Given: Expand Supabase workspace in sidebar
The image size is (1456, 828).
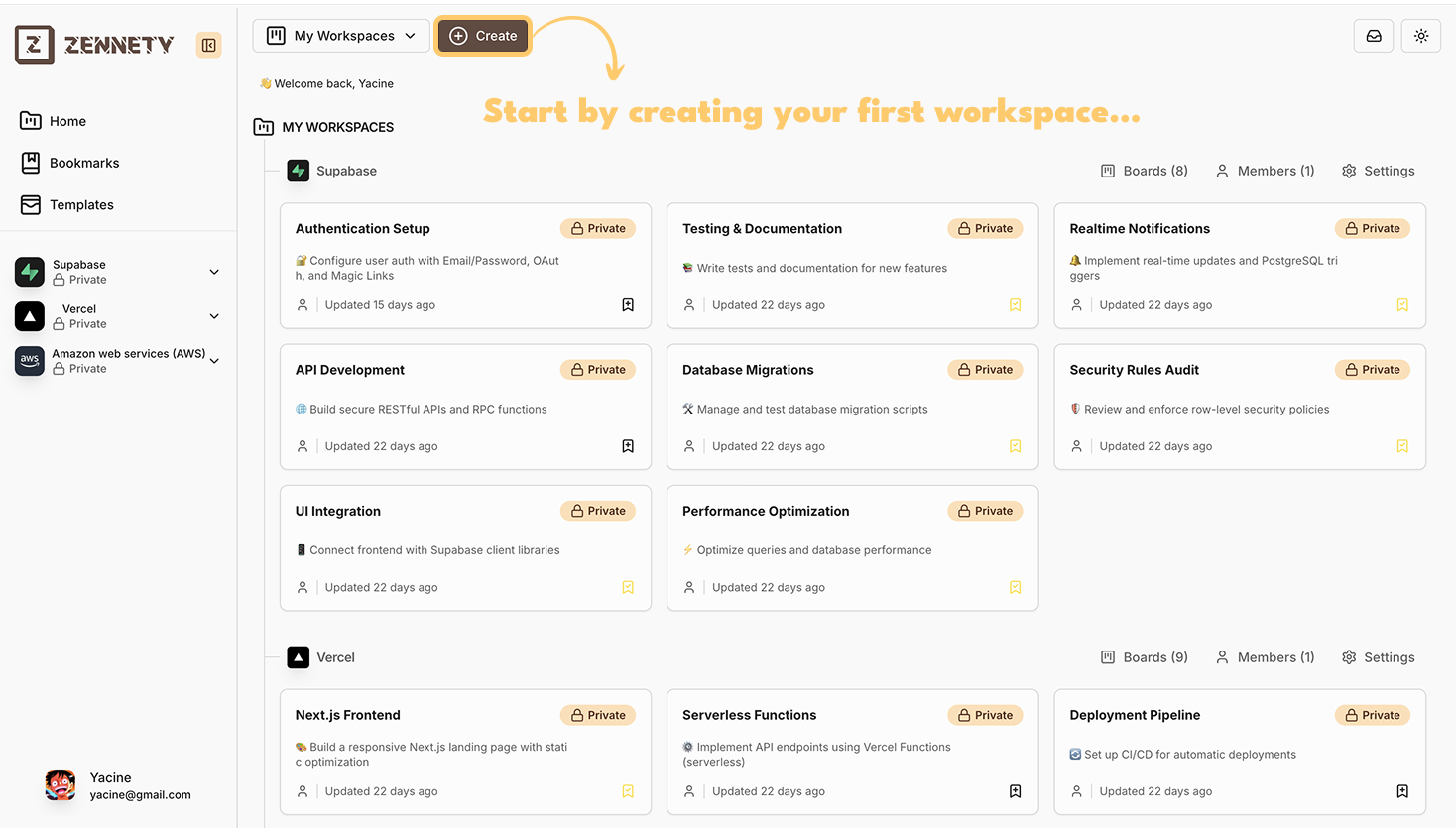Looking at the screenshot, I should tap(214, 272).
